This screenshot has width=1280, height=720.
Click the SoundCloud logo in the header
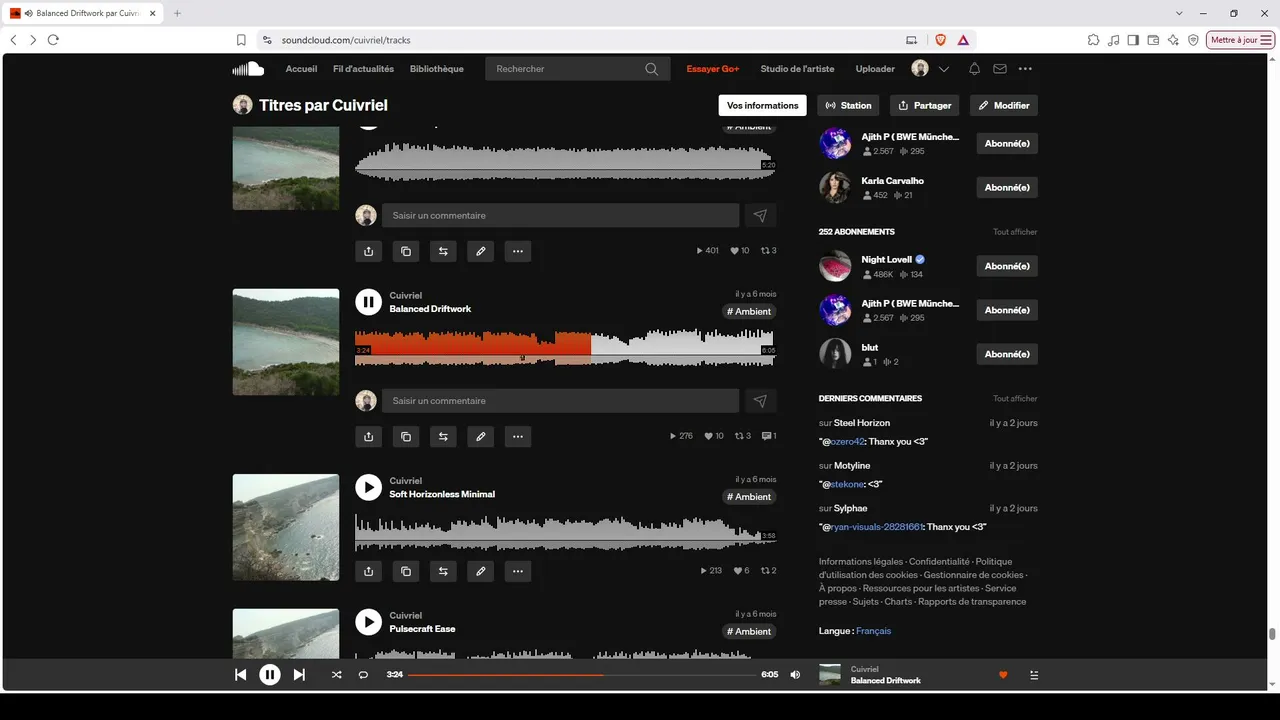(248, 69)
